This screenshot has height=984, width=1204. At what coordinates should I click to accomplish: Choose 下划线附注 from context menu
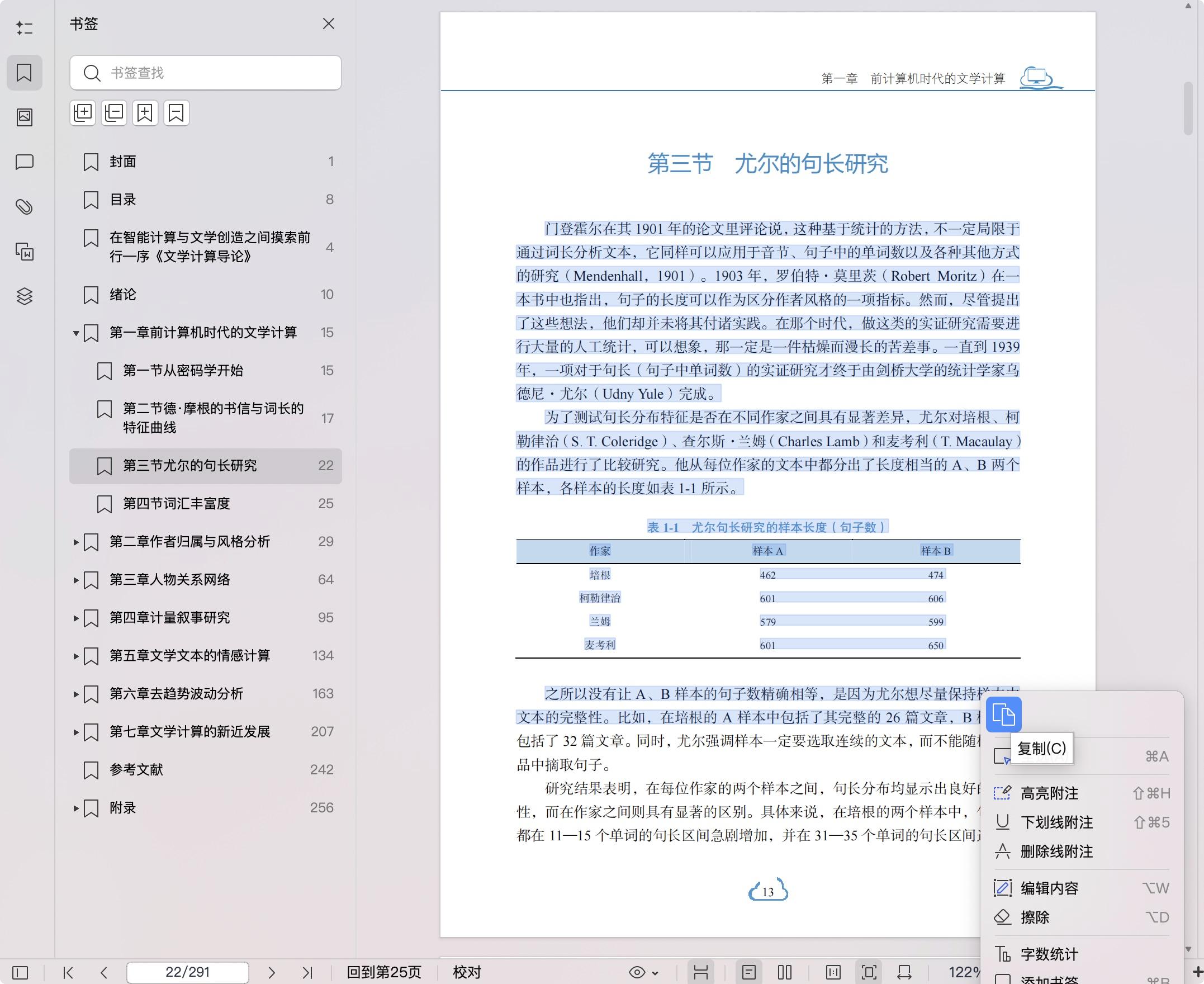(1082, 822)
